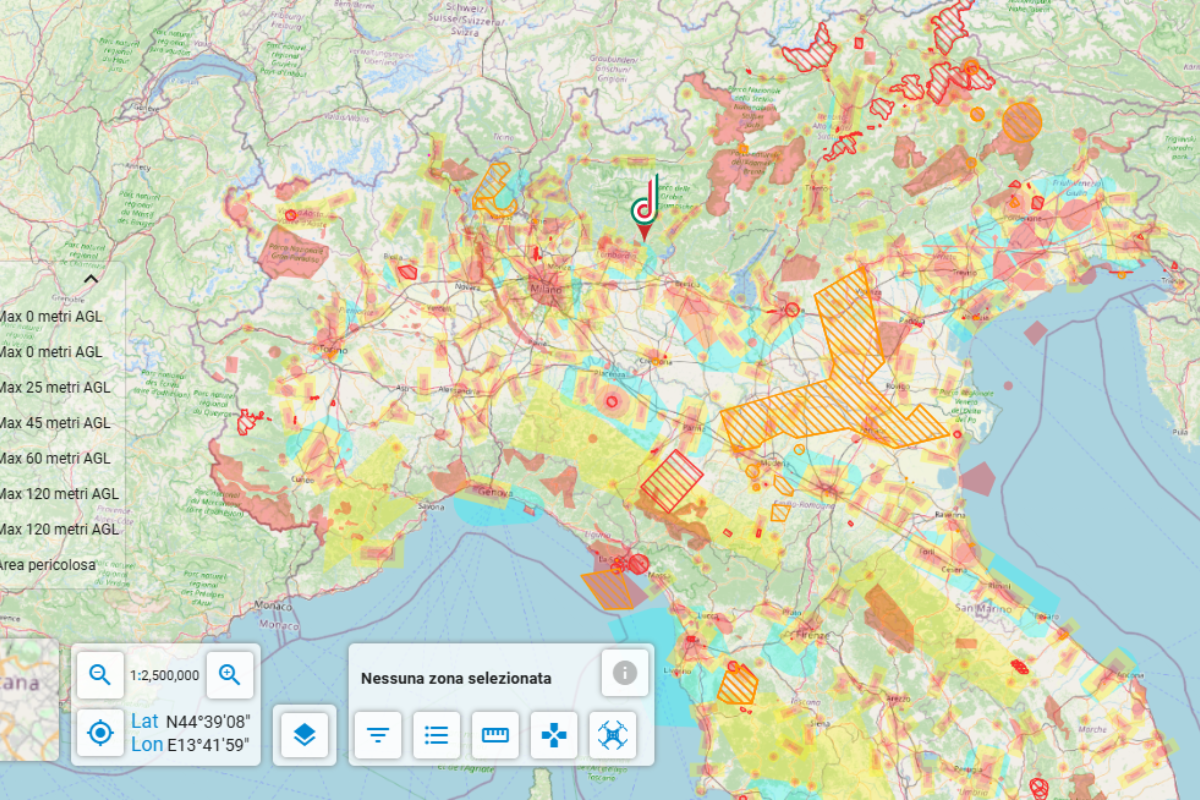Click the Area pericolosa legend entry

click(x=48, y=565)
